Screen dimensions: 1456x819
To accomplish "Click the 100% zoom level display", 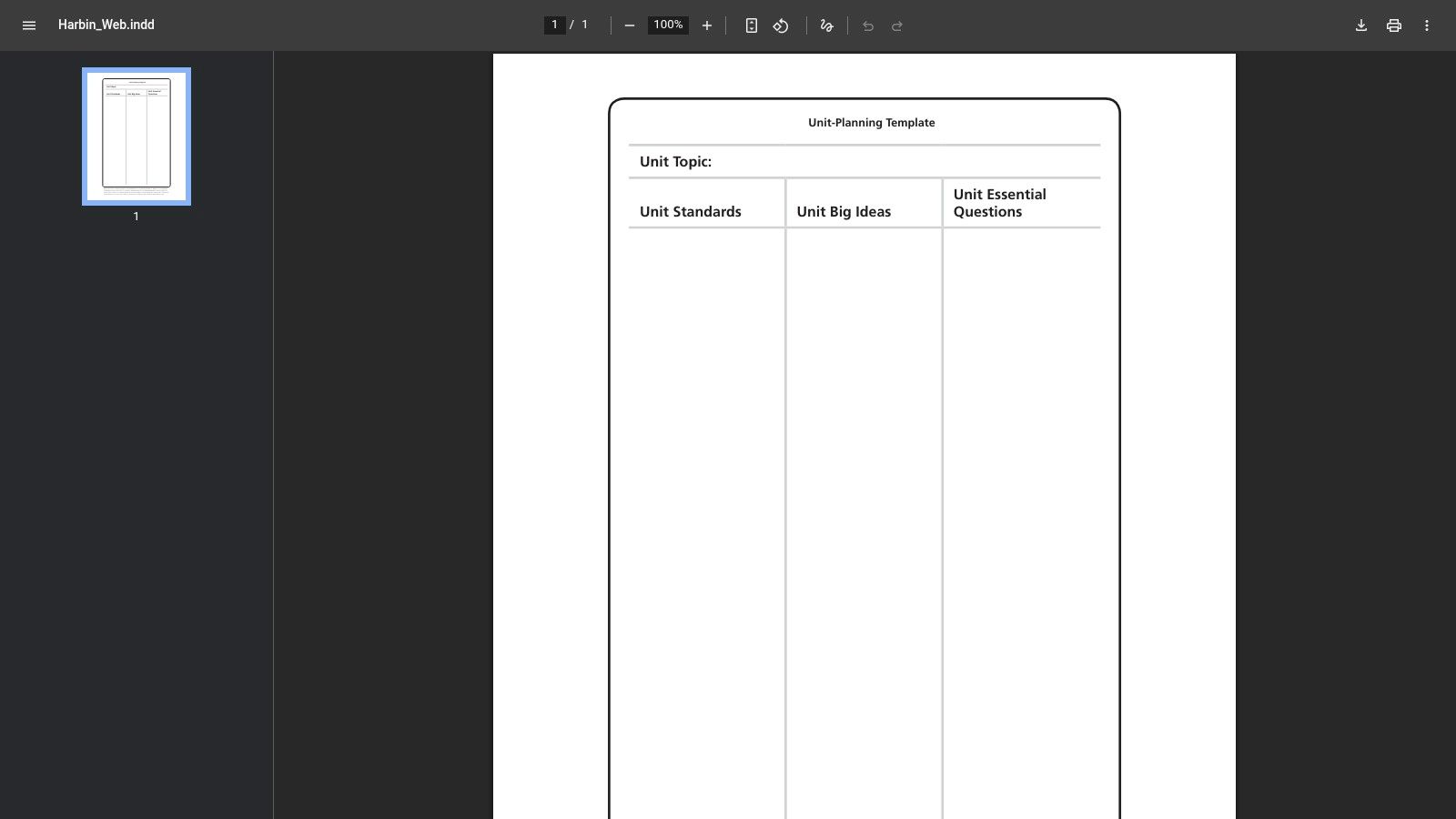I will 667,25.
